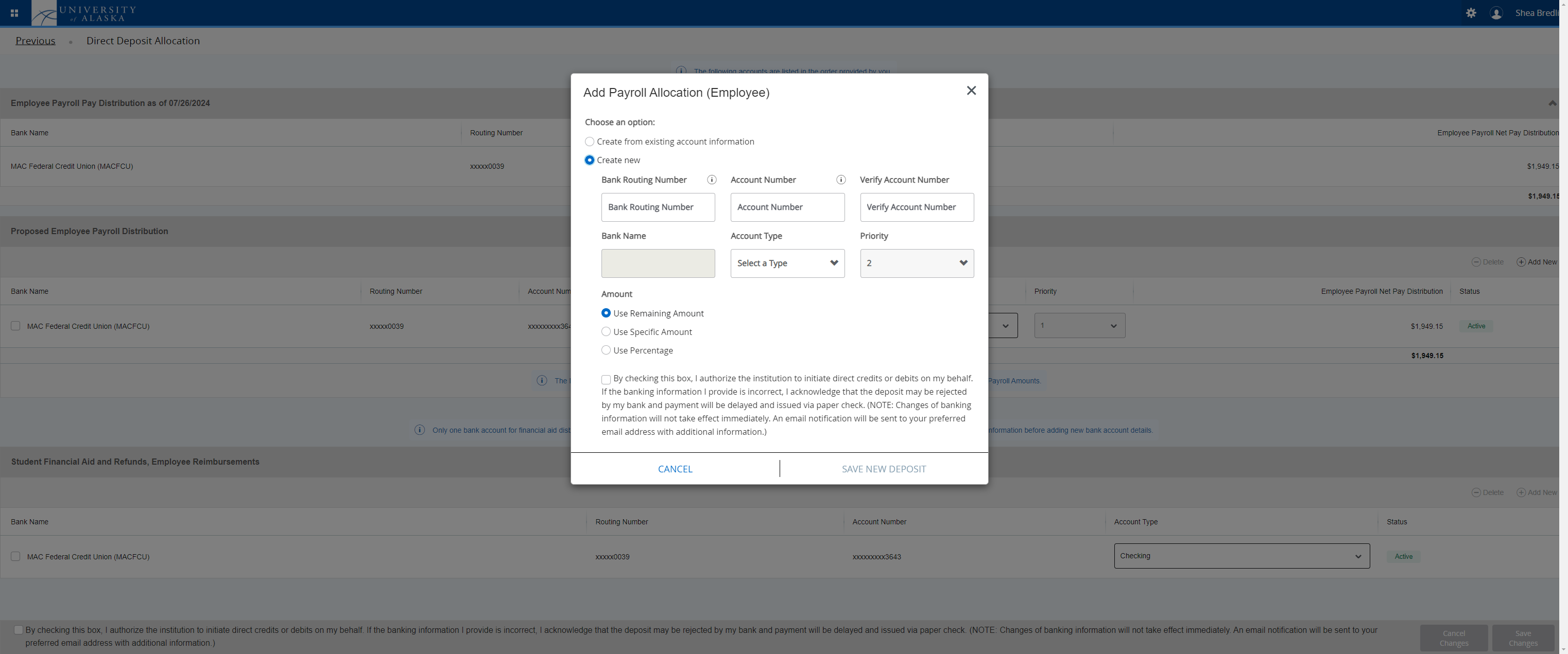Go back via the Previous link
The height and width of the screenshot is (654, 1568).
[36, 41]
